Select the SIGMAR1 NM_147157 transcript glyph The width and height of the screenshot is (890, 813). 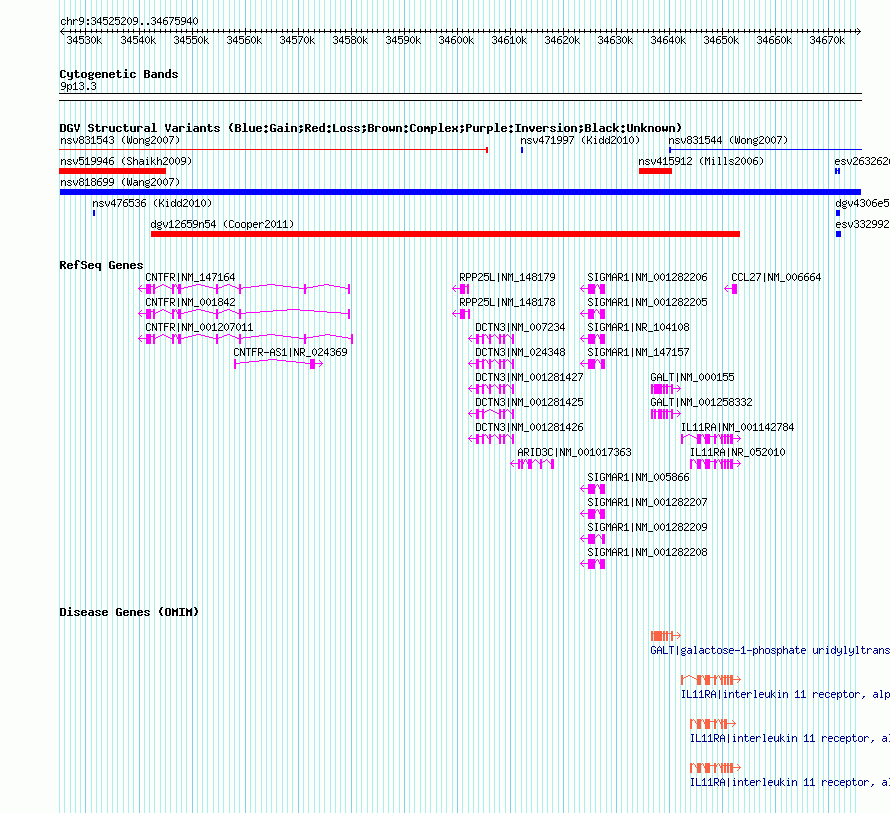593,364
